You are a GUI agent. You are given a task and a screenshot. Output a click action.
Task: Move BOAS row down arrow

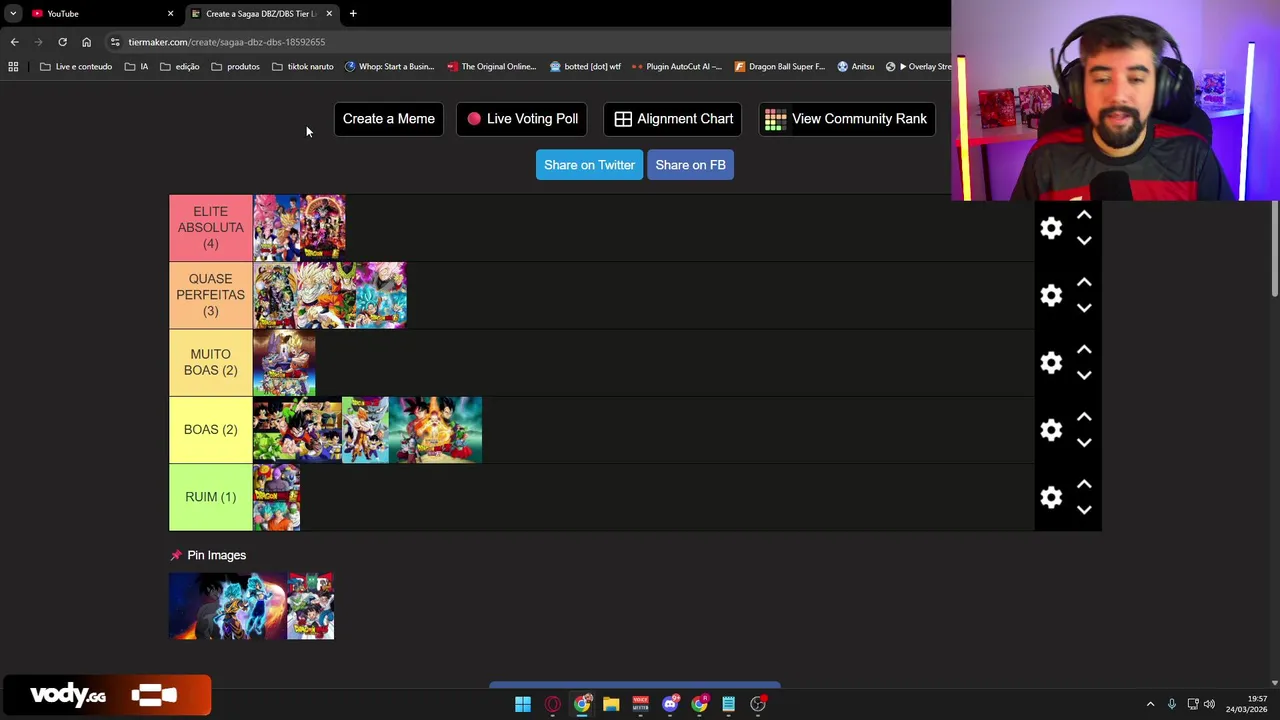[x=1084, y=443]
